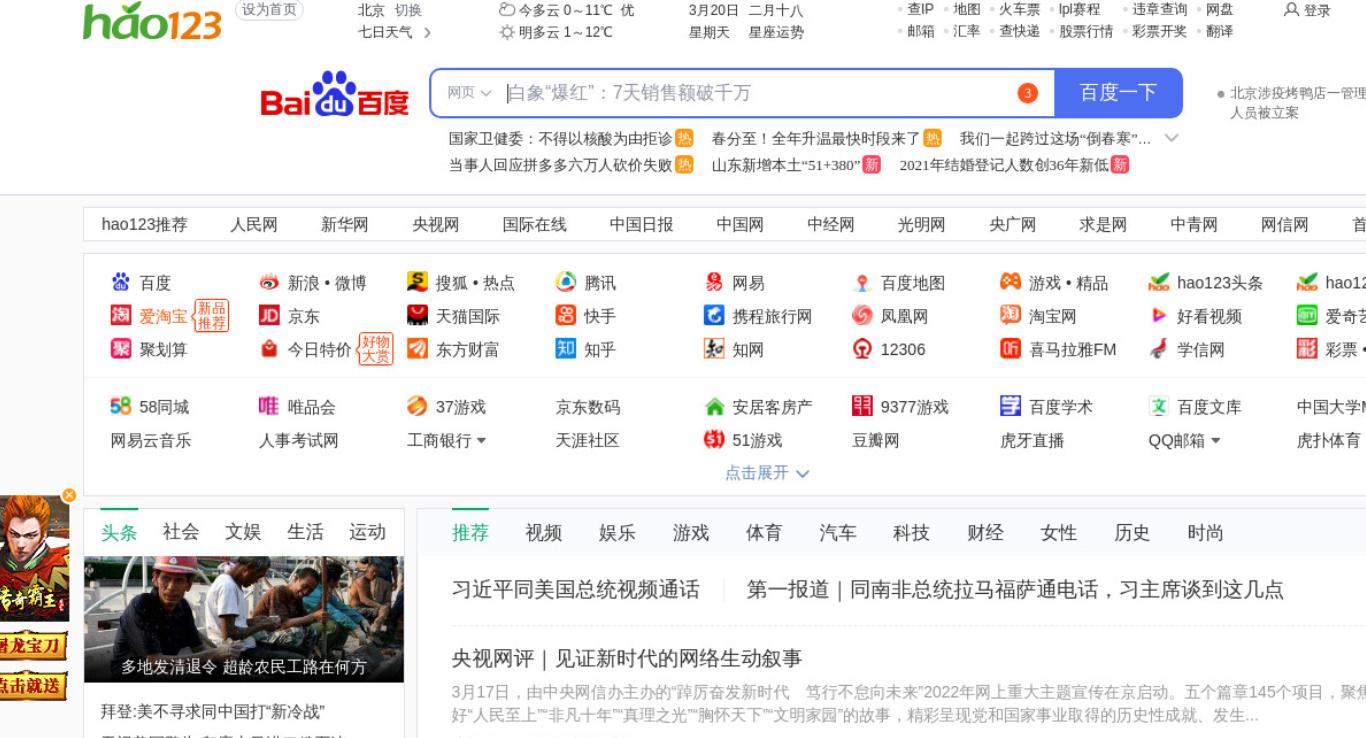Viewport: 1366px width, 738px height.
Task: Click the 百度一下 search button
Action: coord(1118,93)
